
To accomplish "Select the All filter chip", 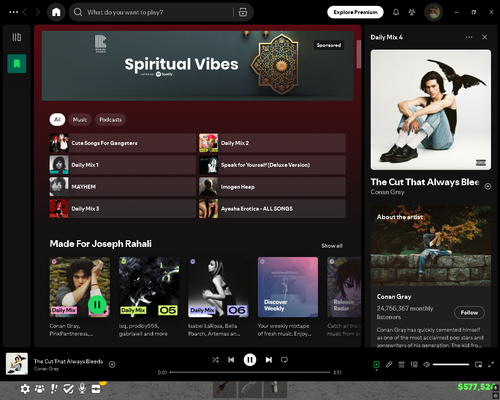I will (57, 119).
